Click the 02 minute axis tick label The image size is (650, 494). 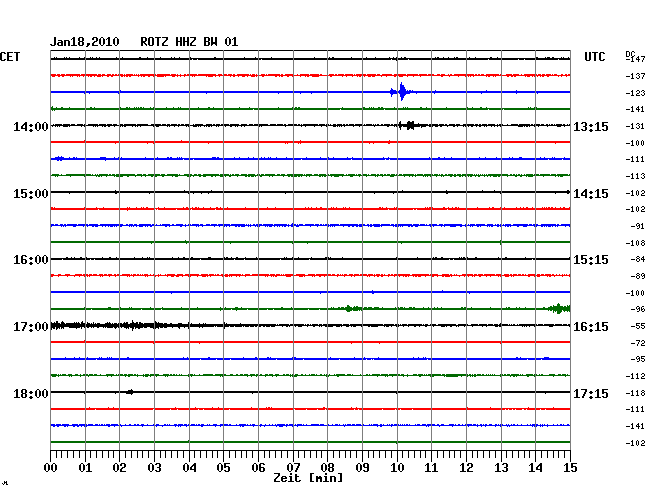tap(119, 468)
